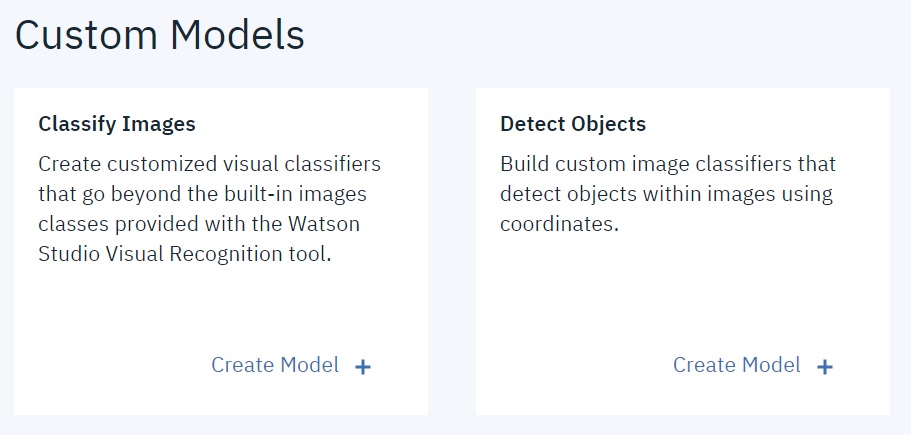The height and width of the screenshot is (435, 911).
Task: Click the plus icon in Detect Objects card
Action: tap(825, 367)
